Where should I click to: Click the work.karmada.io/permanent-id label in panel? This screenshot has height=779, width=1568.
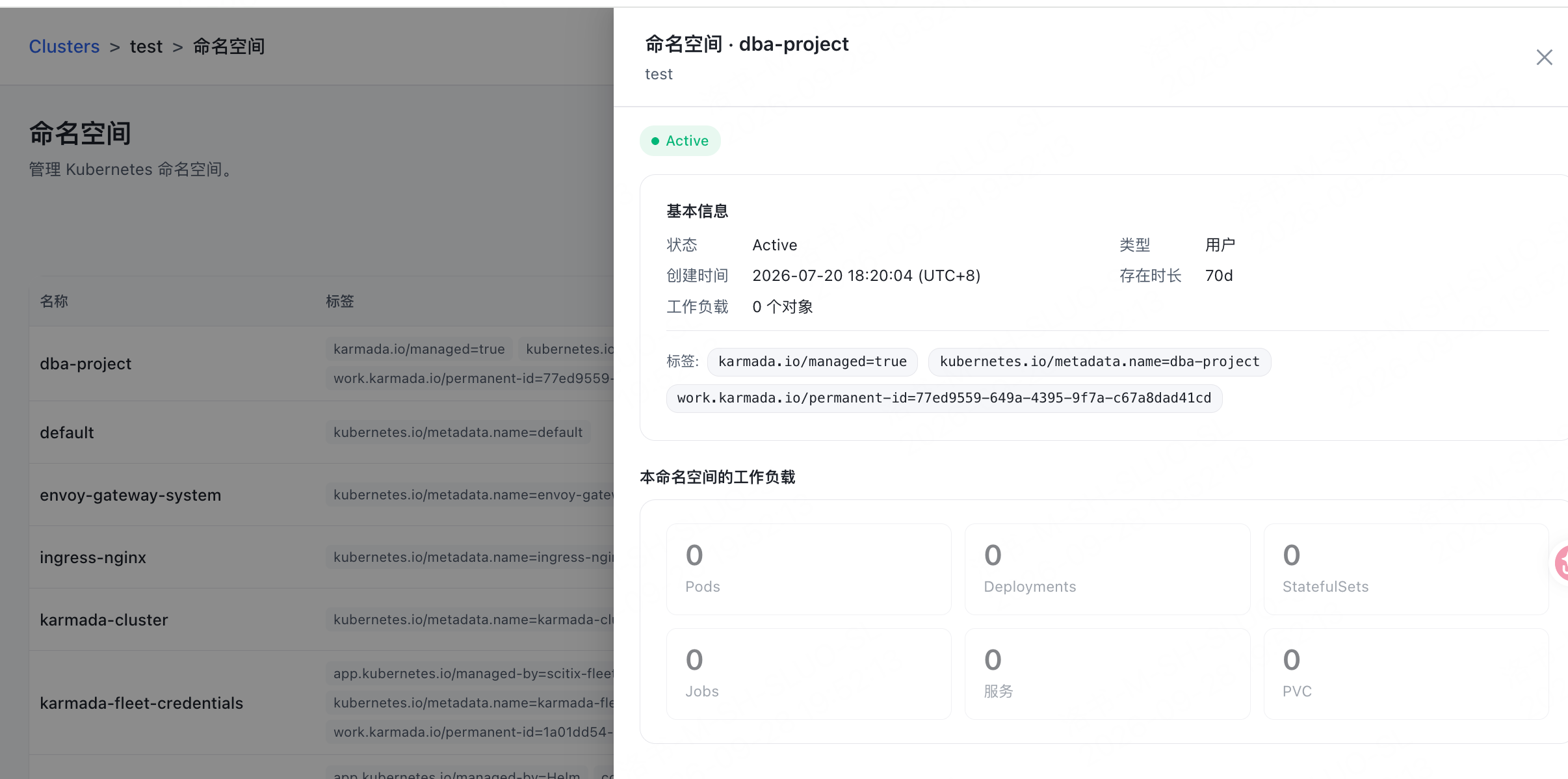click(x=944, y=398)
